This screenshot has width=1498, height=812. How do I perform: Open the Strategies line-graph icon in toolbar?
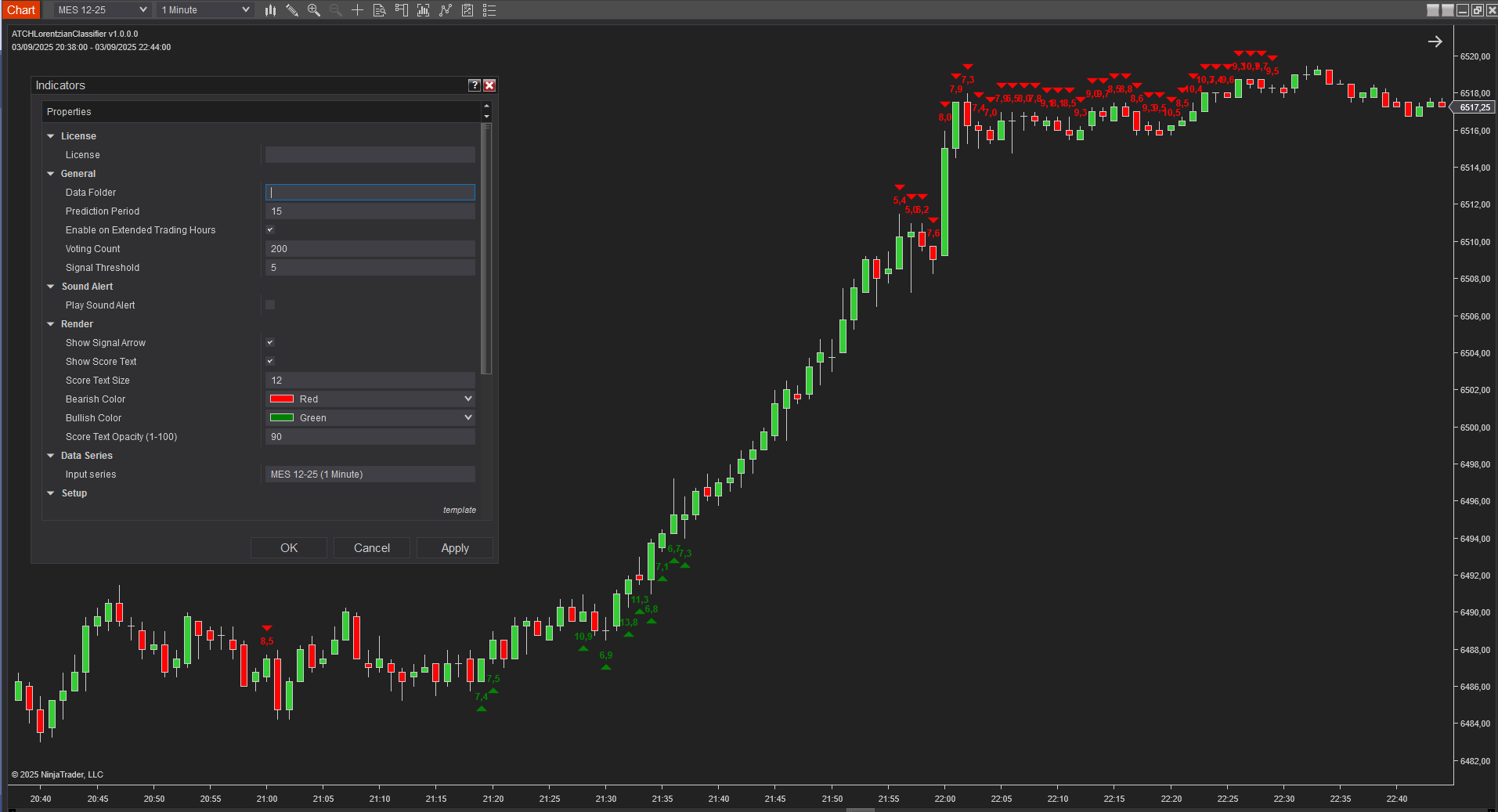445,10
